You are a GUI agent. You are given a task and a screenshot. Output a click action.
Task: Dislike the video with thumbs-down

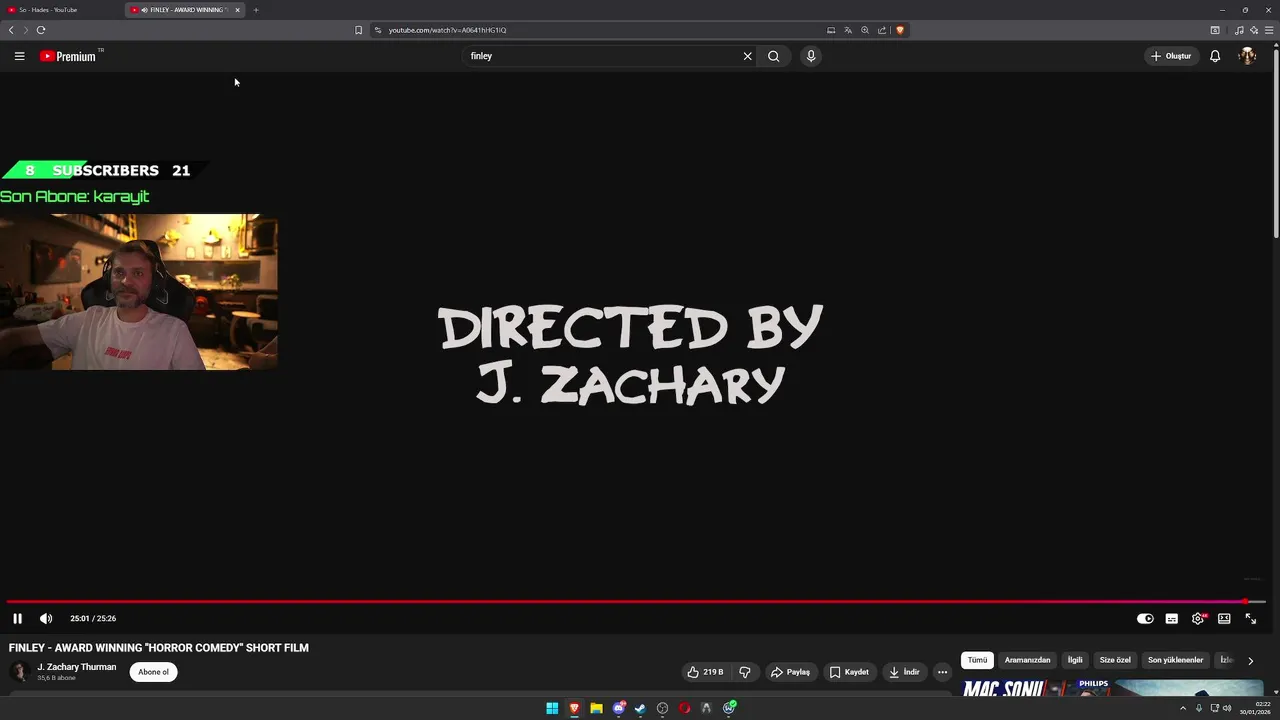coord(744,672)
